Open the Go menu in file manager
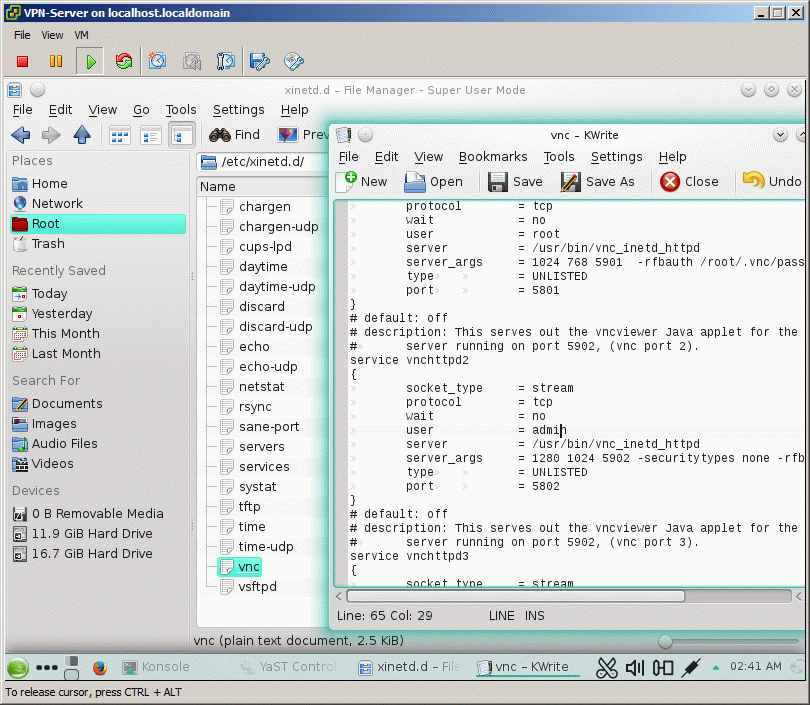The height and width of the screenshot is (705, 810). (x=141, y=110)
